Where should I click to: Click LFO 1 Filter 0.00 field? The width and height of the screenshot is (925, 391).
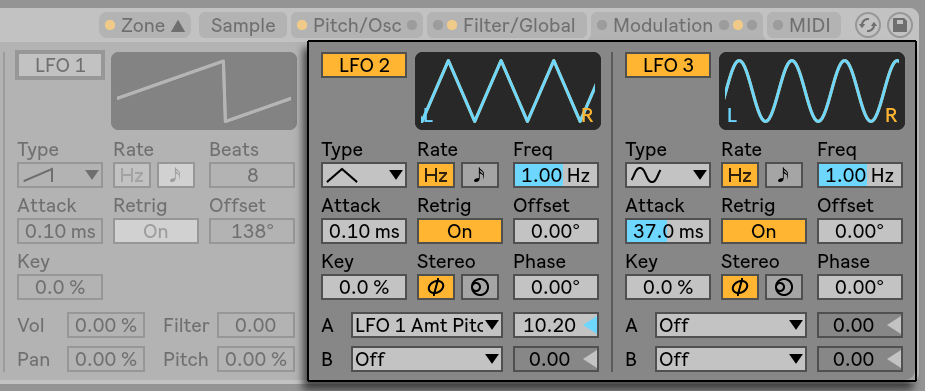pos(256,325)
